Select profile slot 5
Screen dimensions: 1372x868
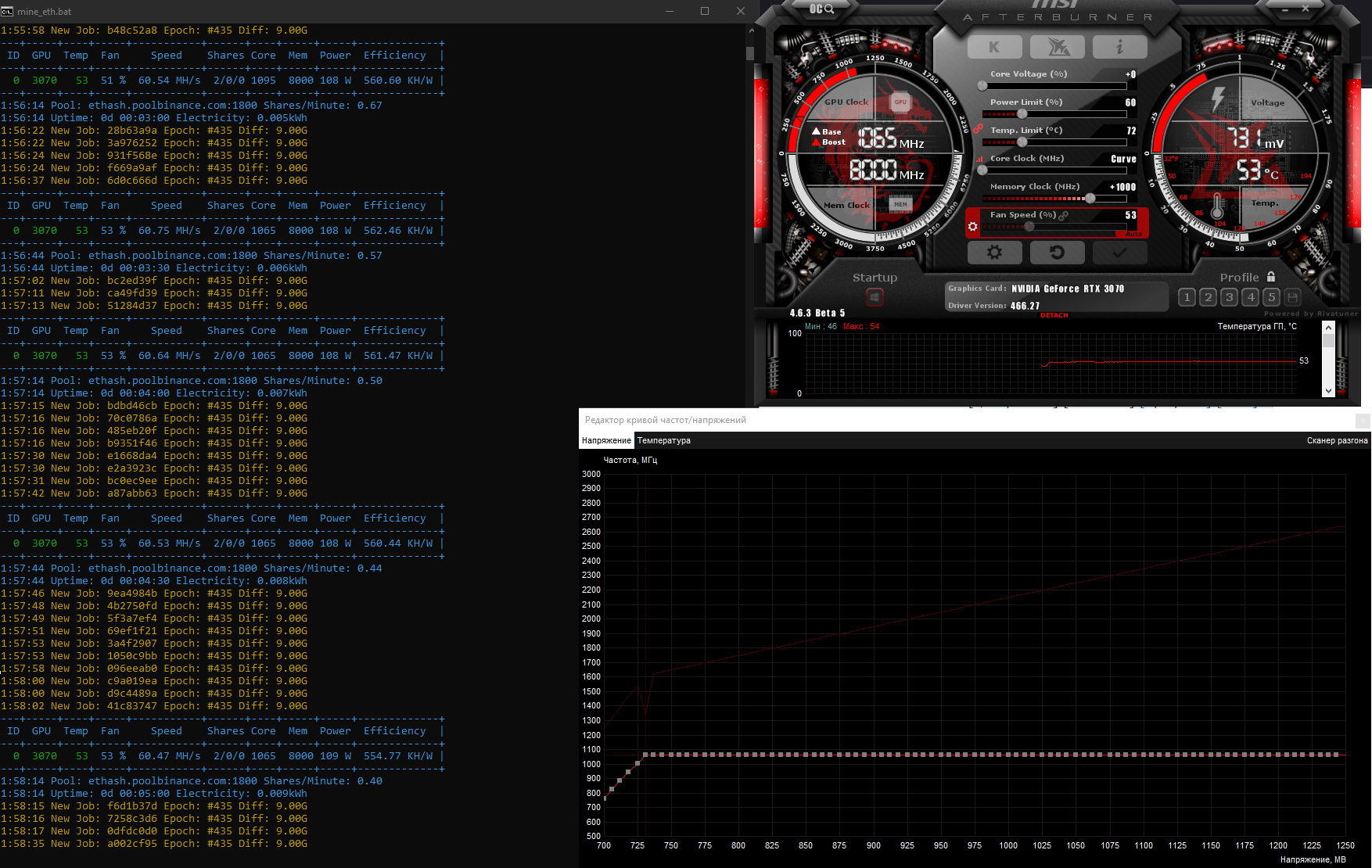point(1272,297)
